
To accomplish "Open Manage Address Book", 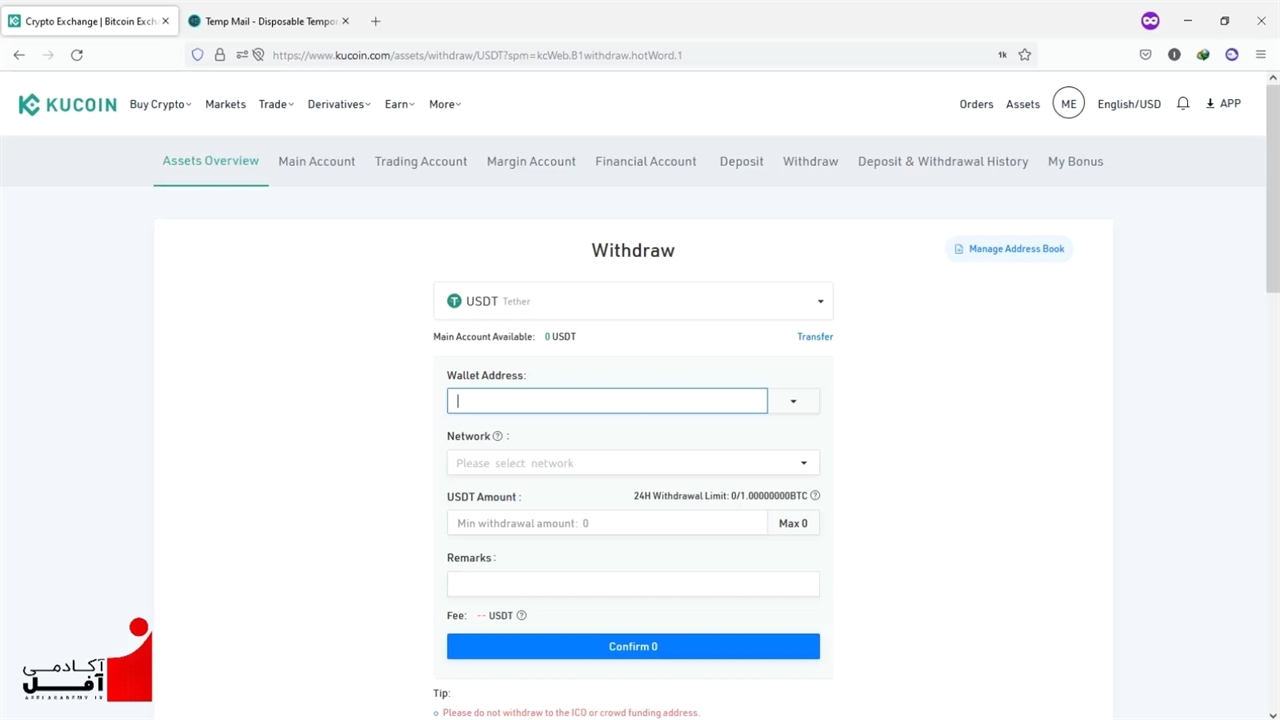I will (x=1009, y=249).
